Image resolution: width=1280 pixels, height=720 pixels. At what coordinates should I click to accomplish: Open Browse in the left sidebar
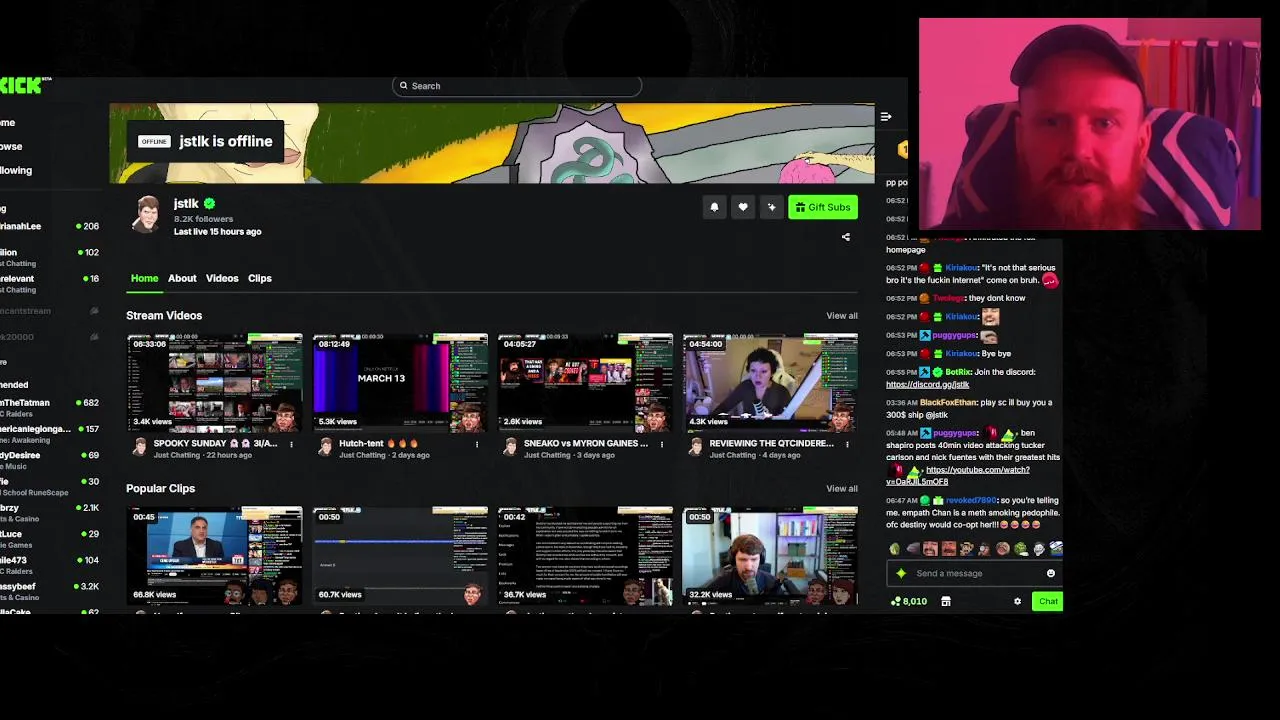(11, 146)
